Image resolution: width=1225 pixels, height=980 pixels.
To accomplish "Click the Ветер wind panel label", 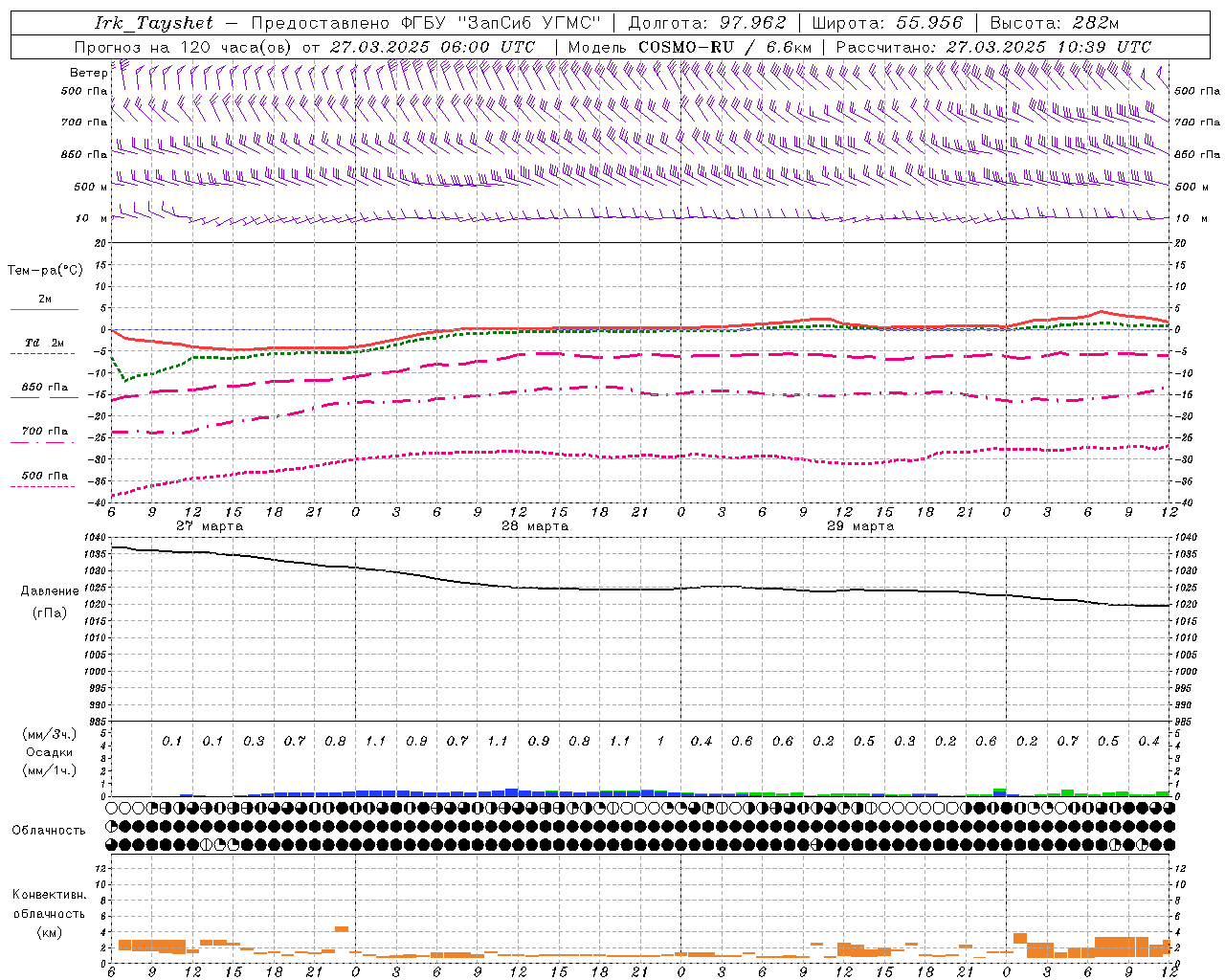I will pyautogui.click(x=88, y=73).
